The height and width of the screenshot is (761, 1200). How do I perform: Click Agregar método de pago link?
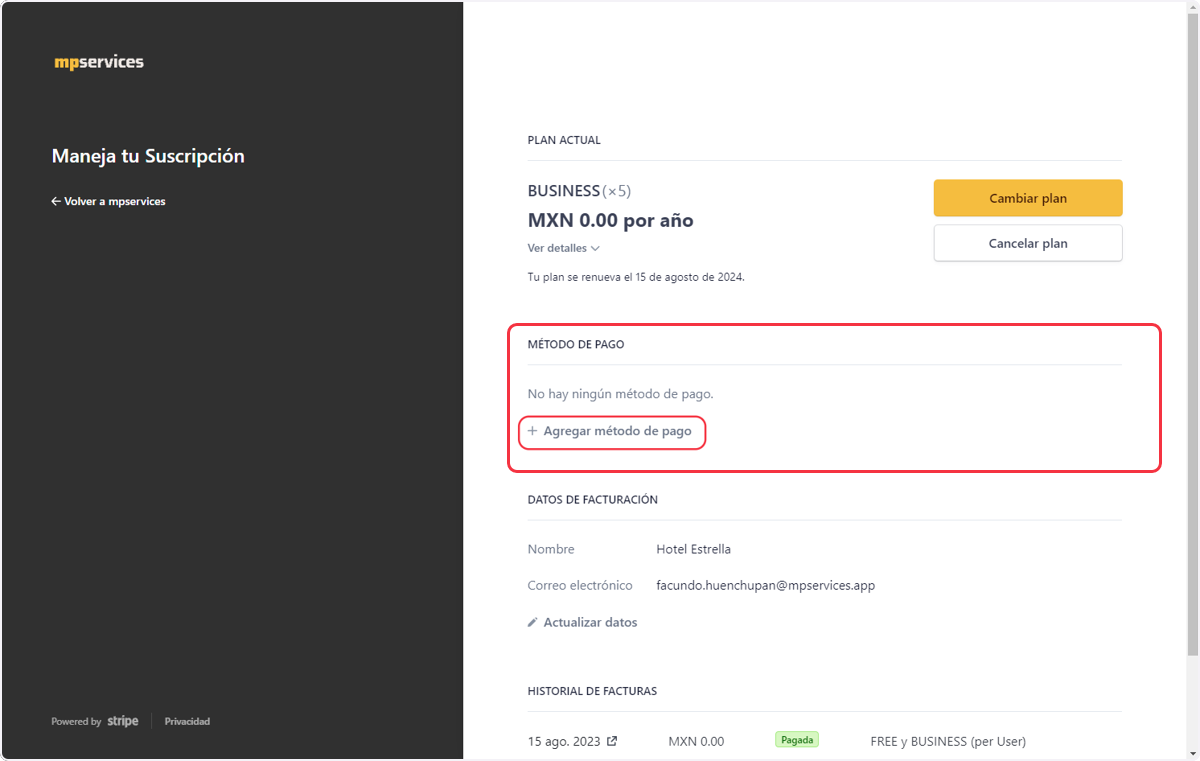point(610,431)
